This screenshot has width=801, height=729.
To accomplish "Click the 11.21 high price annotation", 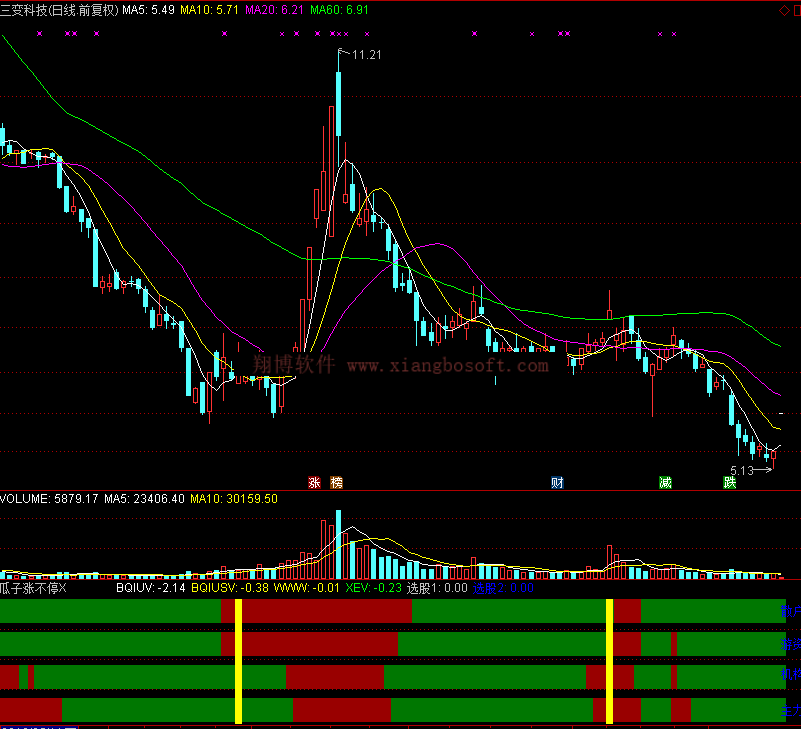I will click(x=368, y=54).
